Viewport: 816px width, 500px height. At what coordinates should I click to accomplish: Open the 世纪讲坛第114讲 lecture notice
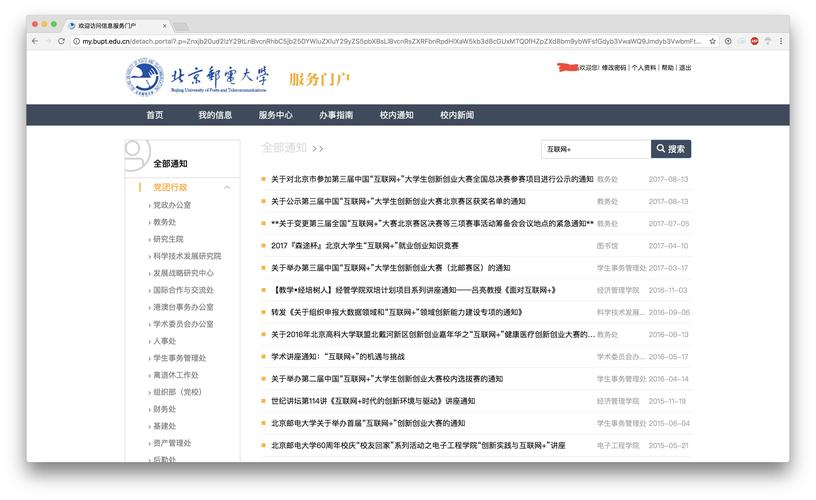click(373, 401)
